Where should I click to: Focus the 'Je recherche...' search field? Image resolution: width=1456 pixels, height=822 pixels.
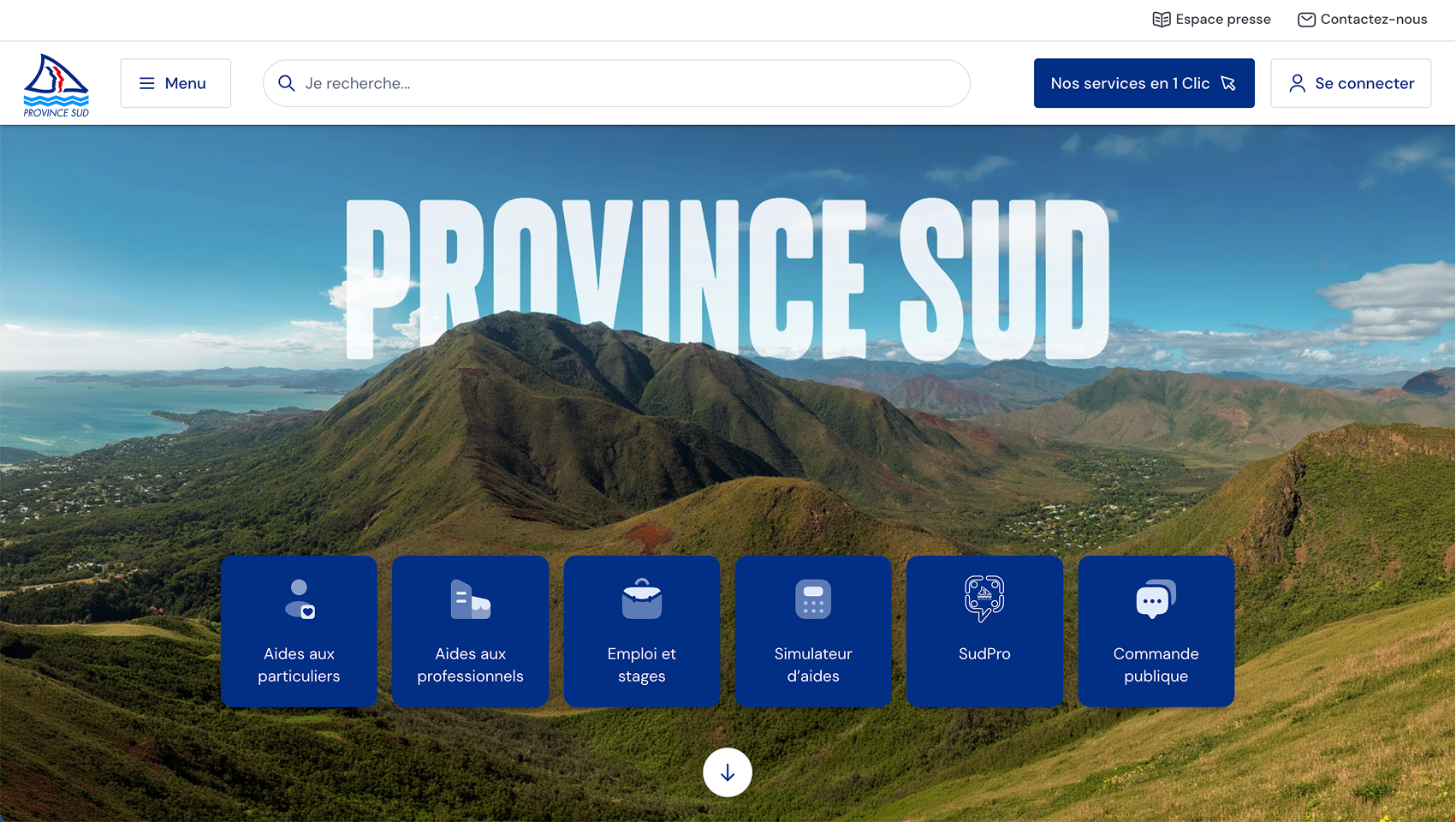[x=616, y=83]
